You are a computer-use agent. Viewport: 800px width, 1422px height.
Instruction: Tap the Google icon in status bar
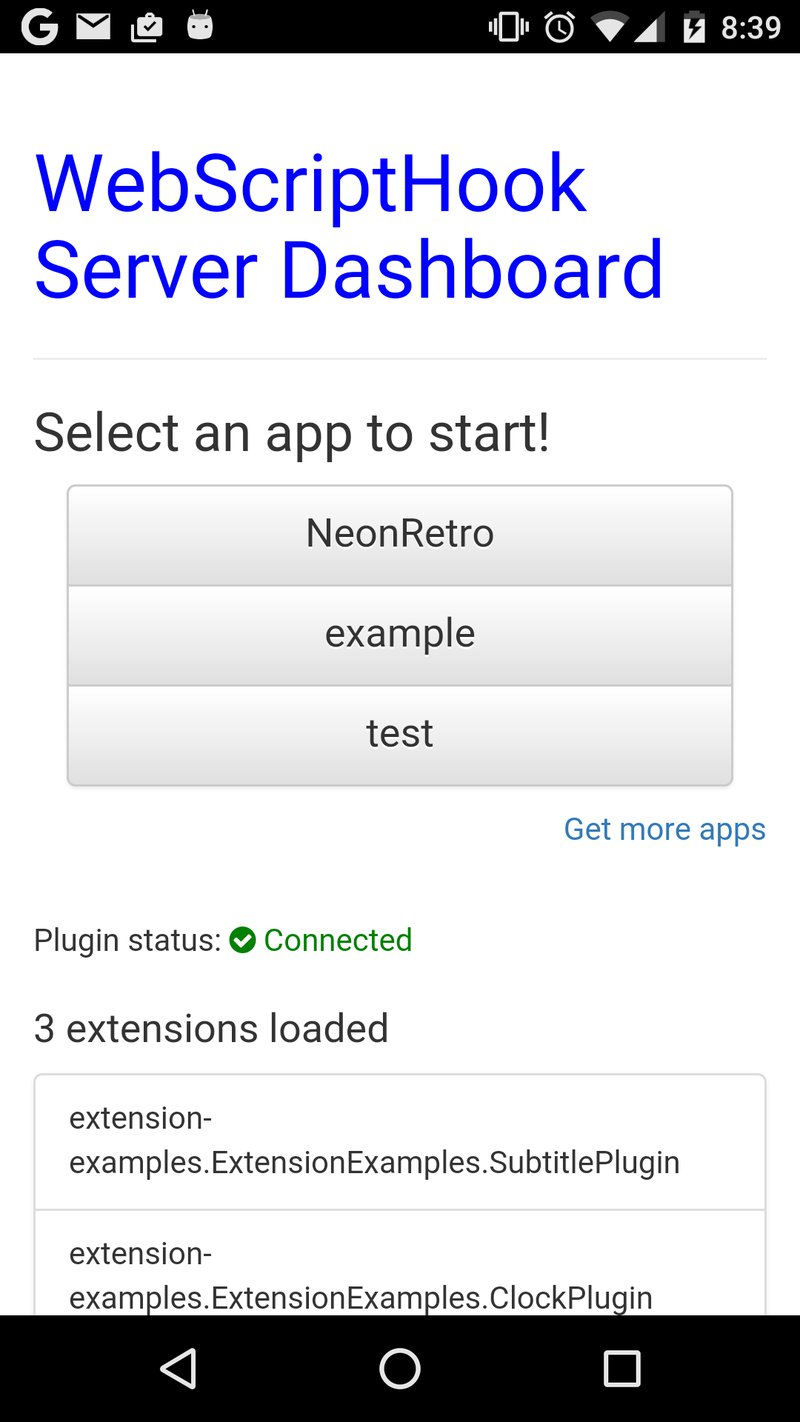39,26
